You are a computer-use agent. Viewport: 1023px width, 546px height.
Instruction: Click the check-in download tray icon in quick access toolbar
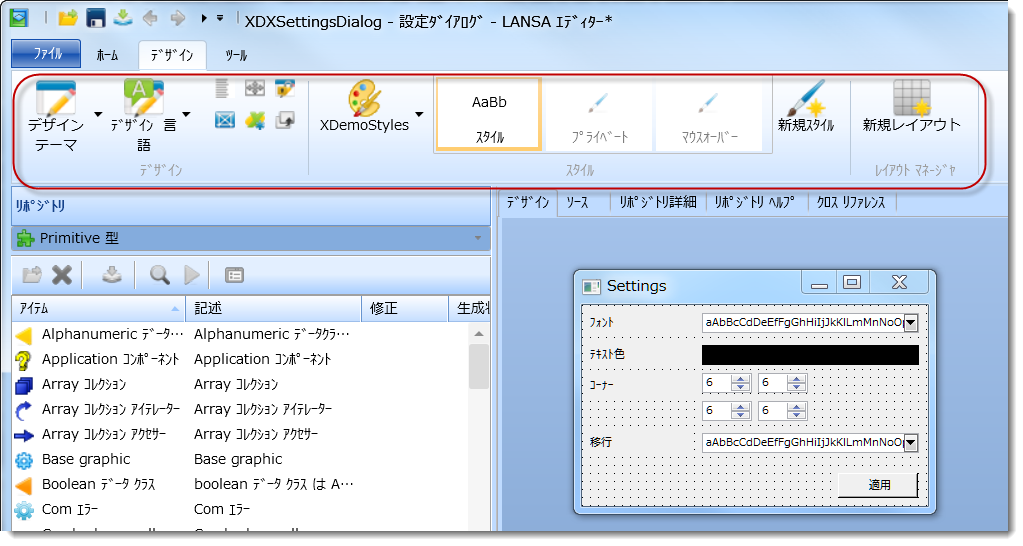coord(123,18)
